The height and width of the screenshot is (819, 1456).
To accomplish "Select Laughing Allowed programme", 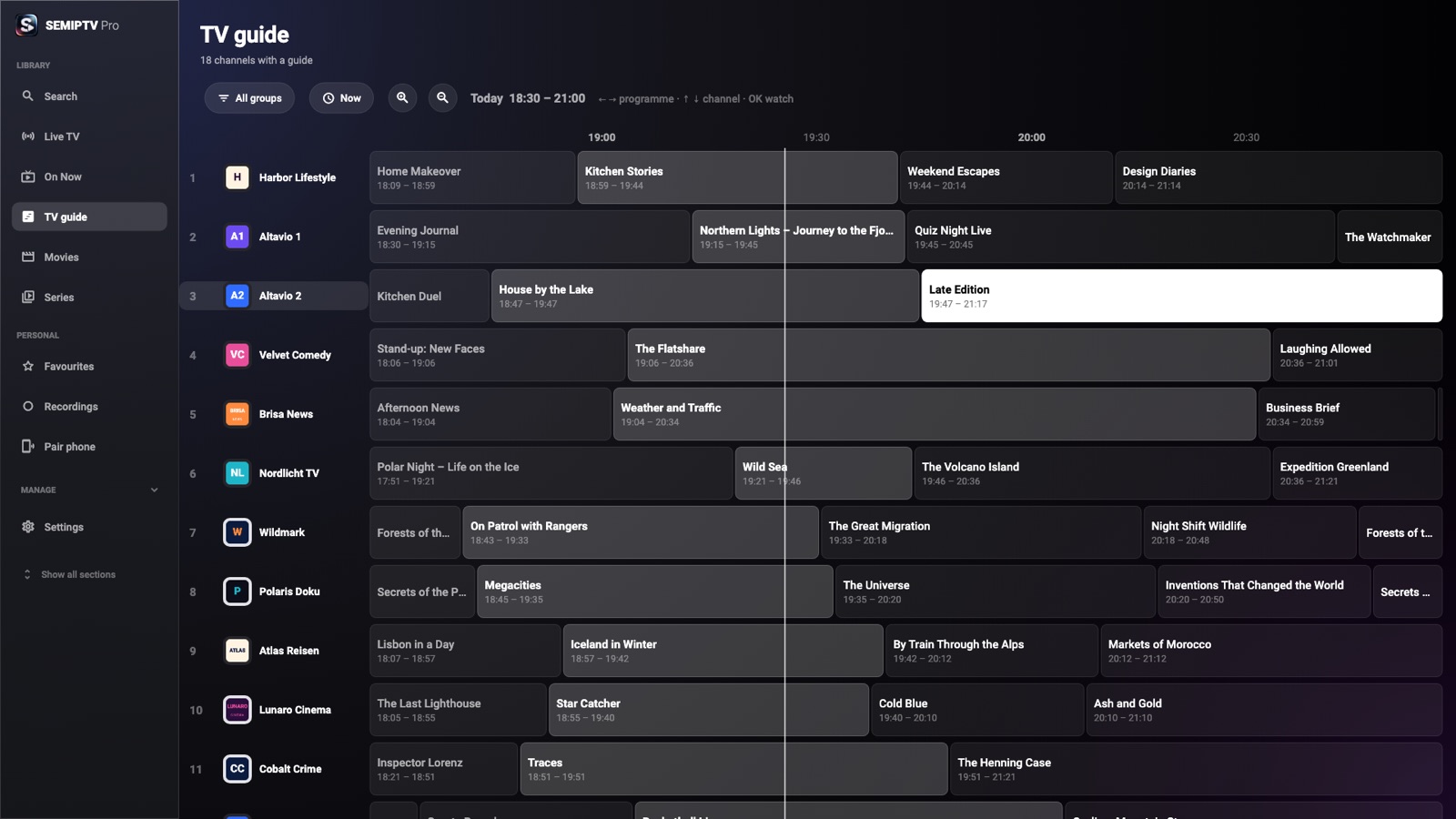I will point(1358,355).
